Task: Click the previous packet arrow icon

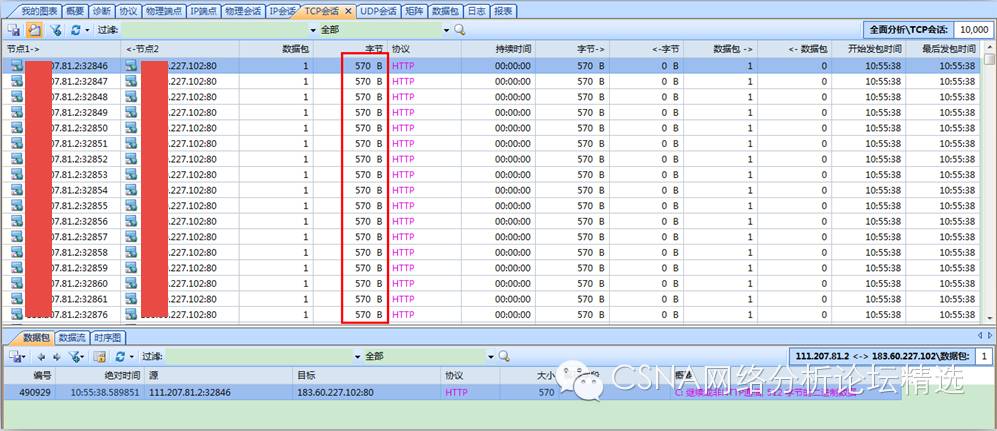Action: [x=41, y=356]
